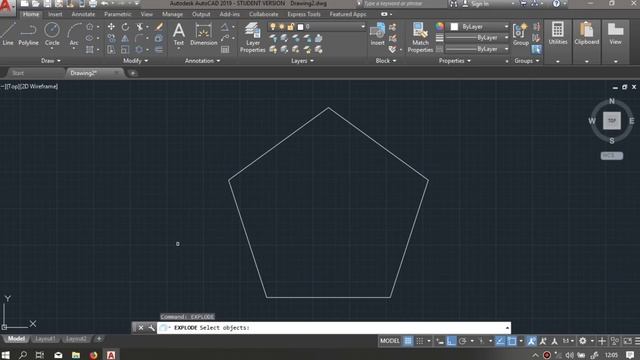This screenshot has height=360, width=640.
Task: Toggle 2D object snap in status bar
Action: (x=511, y=341)
